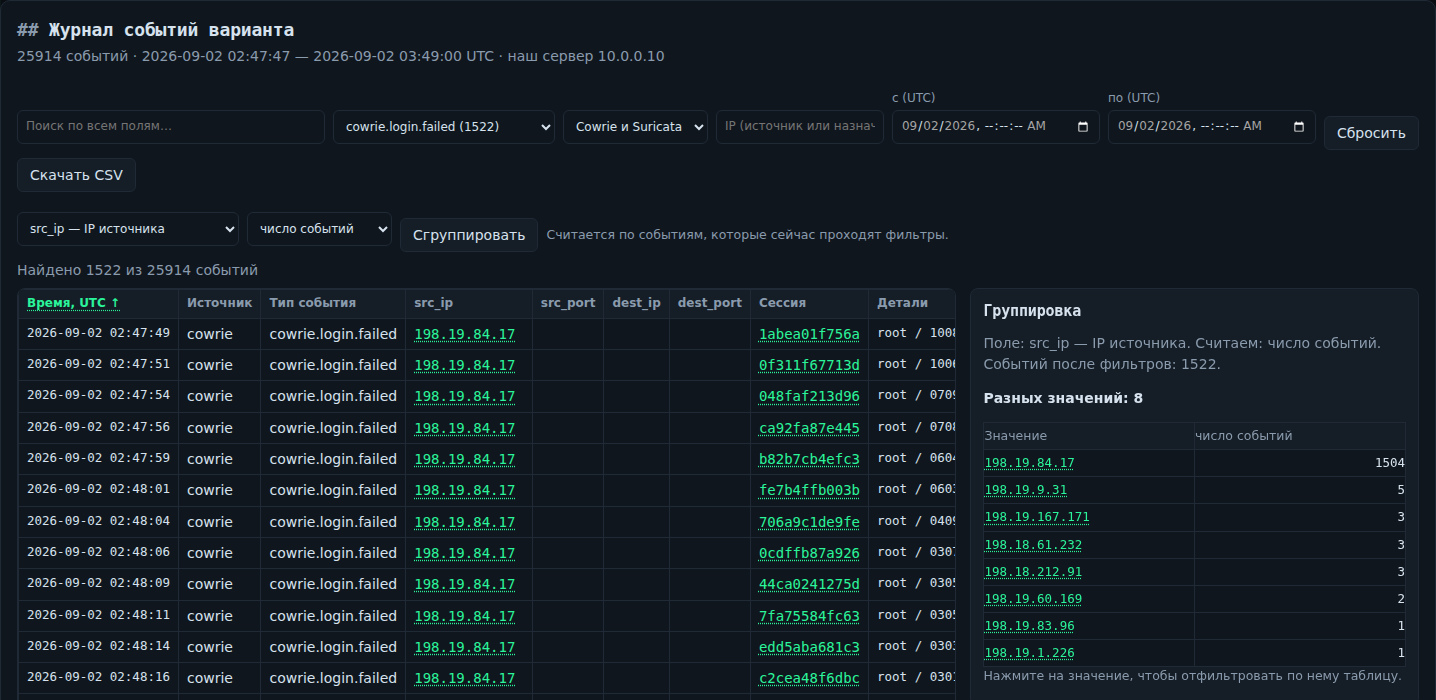Open the 'Cowrie и Suricata' source dropdown
This screenshot has width=1436, height=700.
(635, 127)
